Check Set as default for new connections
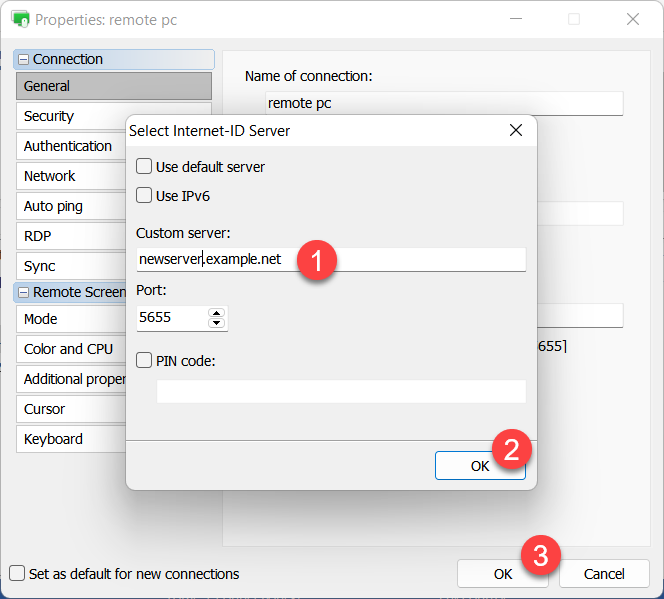 click(17, 574)
